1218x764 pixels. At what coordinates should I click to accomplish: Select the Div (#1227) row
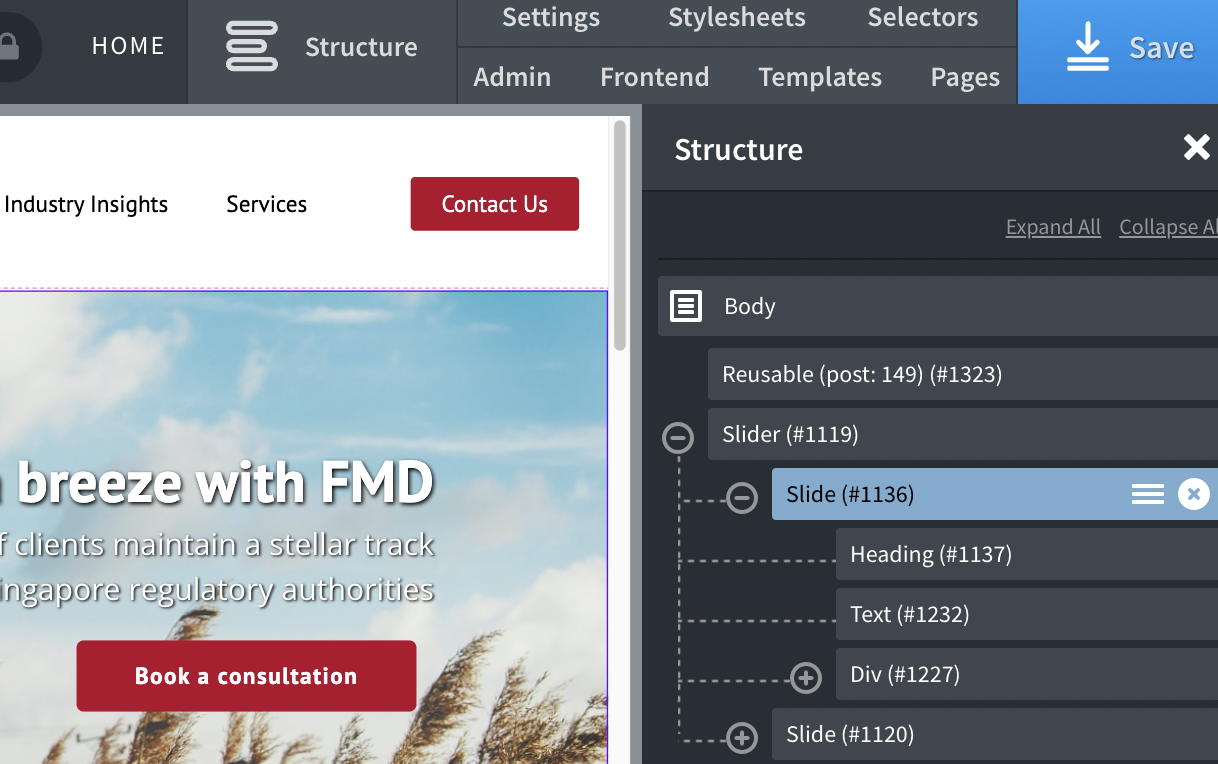coord(1027,674)
